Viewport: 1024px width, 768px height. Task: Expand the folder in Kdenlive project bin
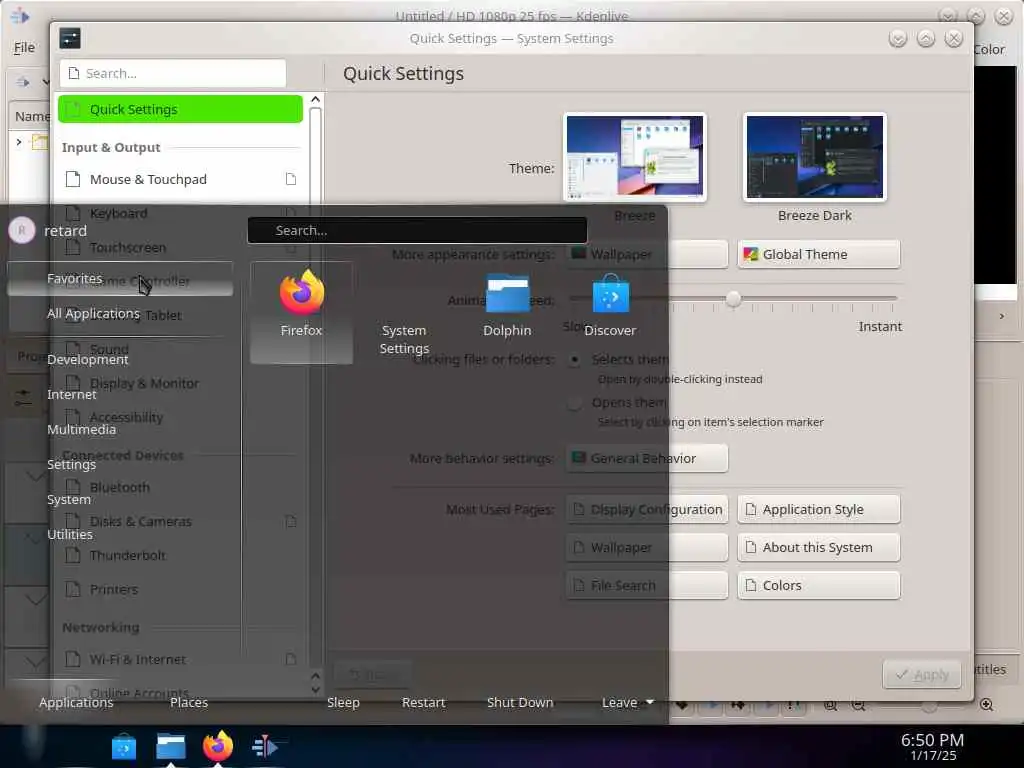click(19, 142)
